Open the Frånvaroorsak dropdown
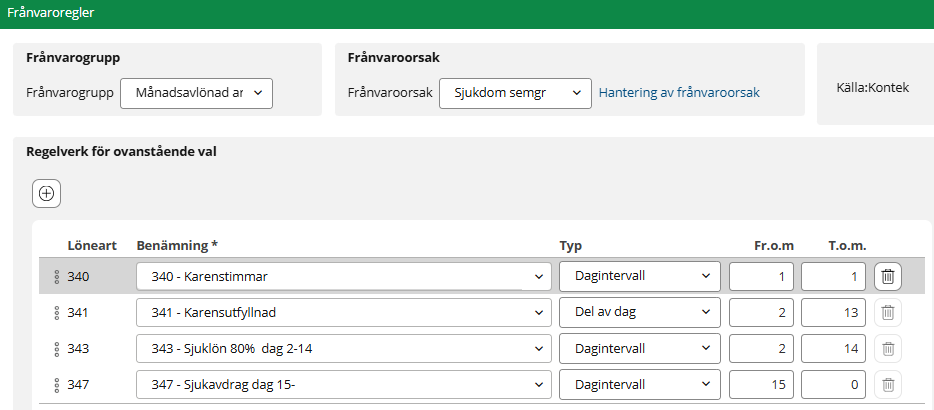 [x=515, y=93]
